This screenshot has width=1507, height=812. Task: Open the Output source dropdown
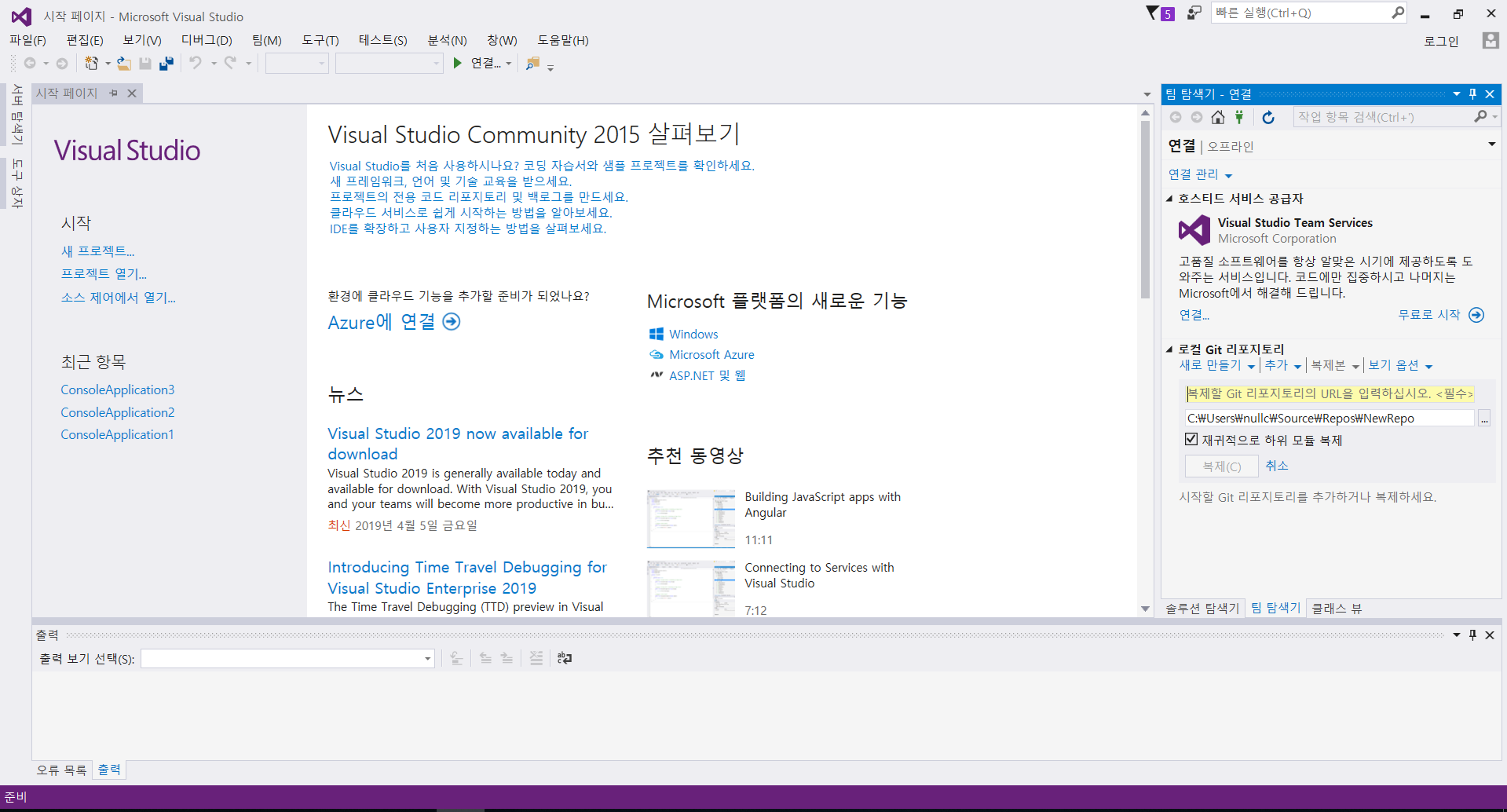[x=428, y=658]
